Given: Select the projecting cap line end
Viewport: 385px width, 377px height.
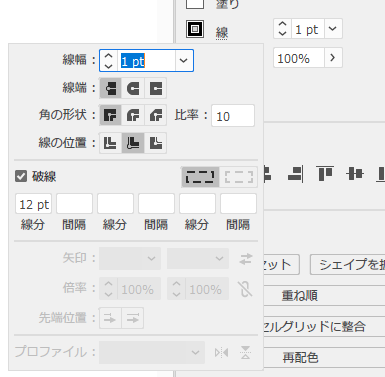Looking at the screenshot, I should click(x=156, y=88).
